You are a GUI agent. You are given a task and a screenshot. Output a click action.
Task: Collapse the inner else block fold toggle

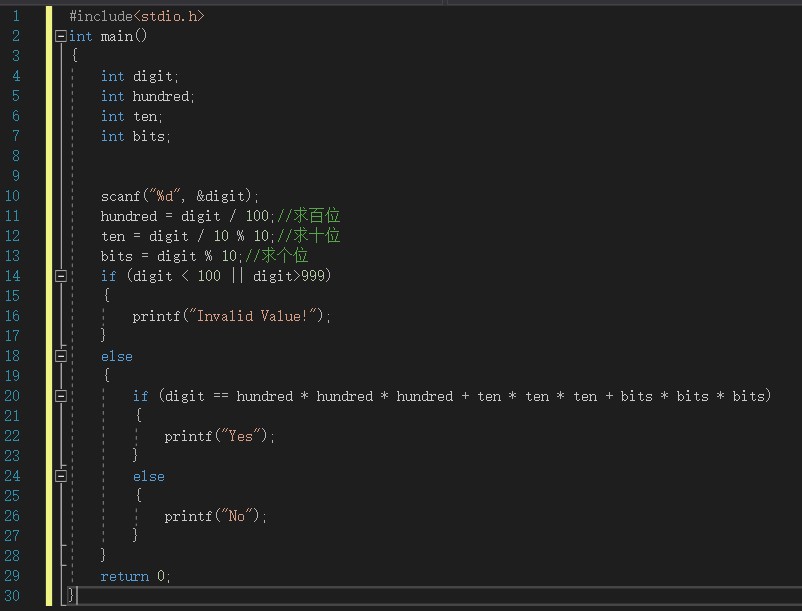[x=60, y=476]
